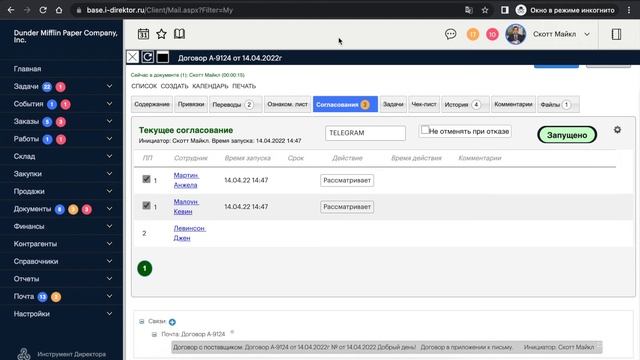
Task: Open approval settings gear icon
Action: (617, 130)
